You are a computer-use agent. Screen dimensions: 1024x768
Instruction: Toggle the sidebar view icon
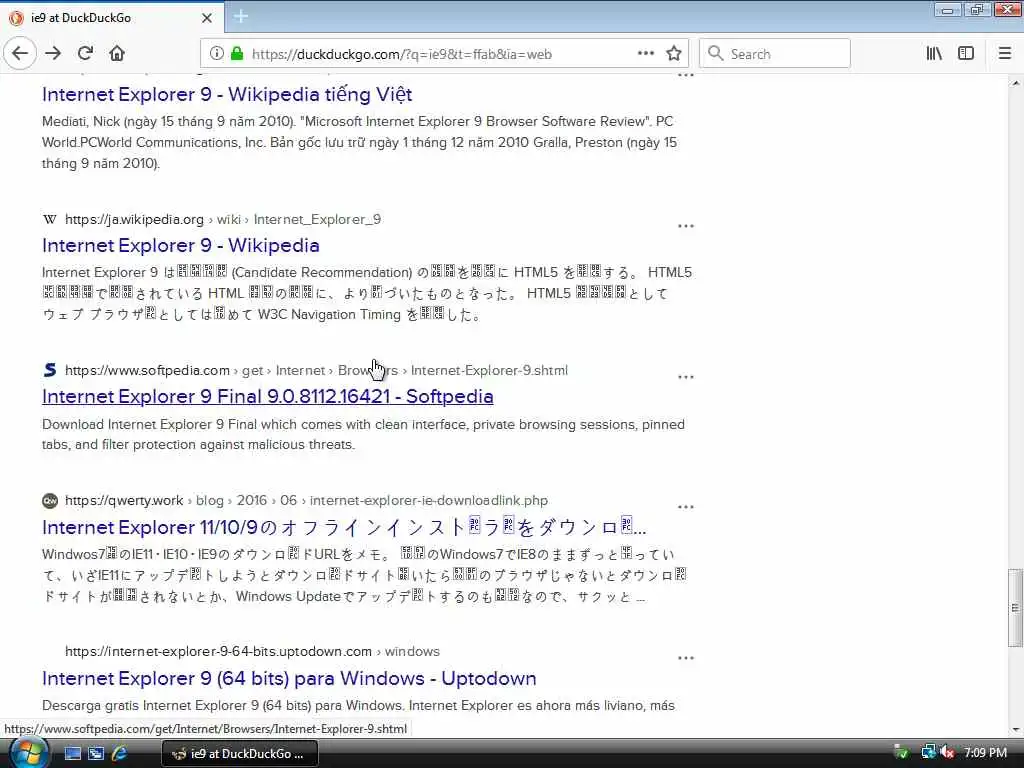click(966, 54)
